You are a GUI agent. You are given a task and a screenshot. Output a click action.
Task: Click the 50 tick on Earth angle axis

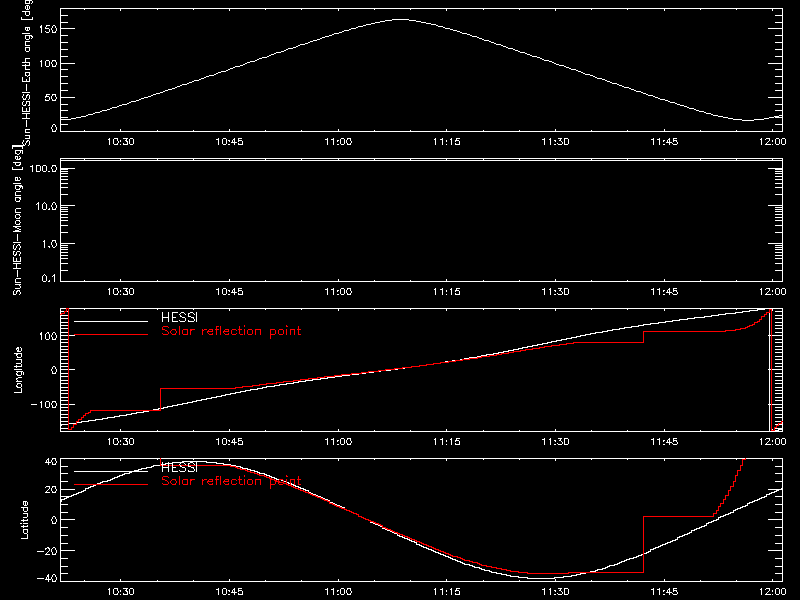(x=51, y=97)
